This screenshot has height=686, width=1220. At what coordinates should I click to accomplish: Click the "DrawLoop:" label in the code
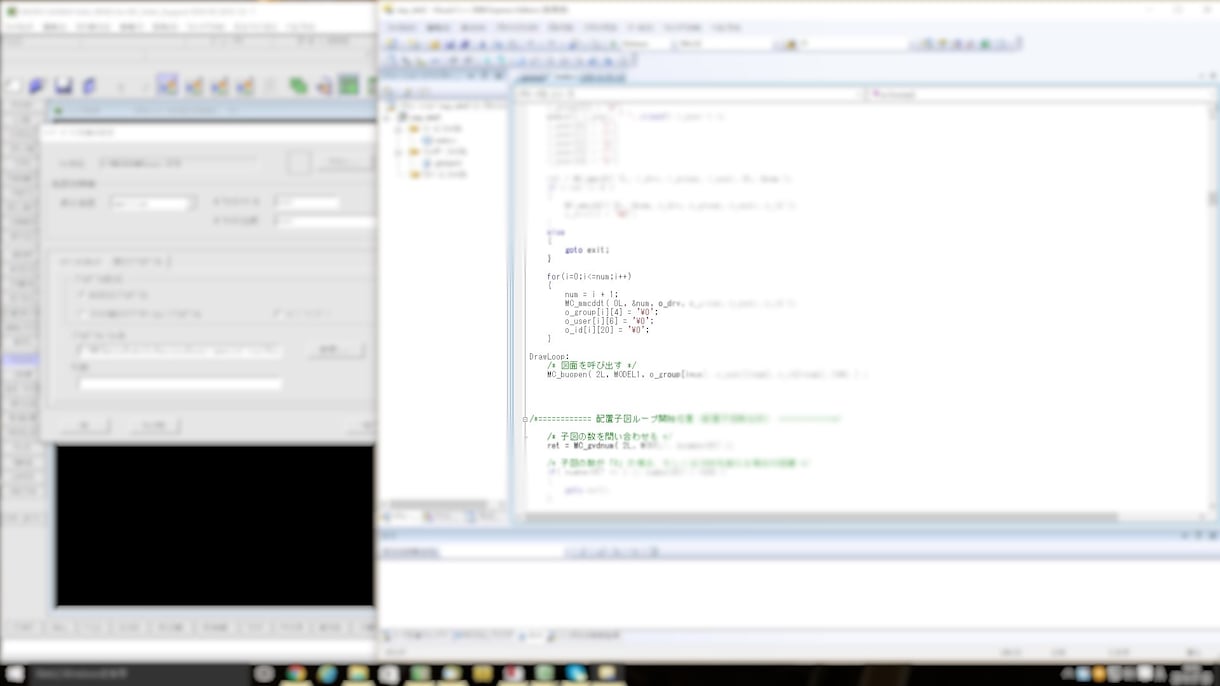(x=549, y=356)
